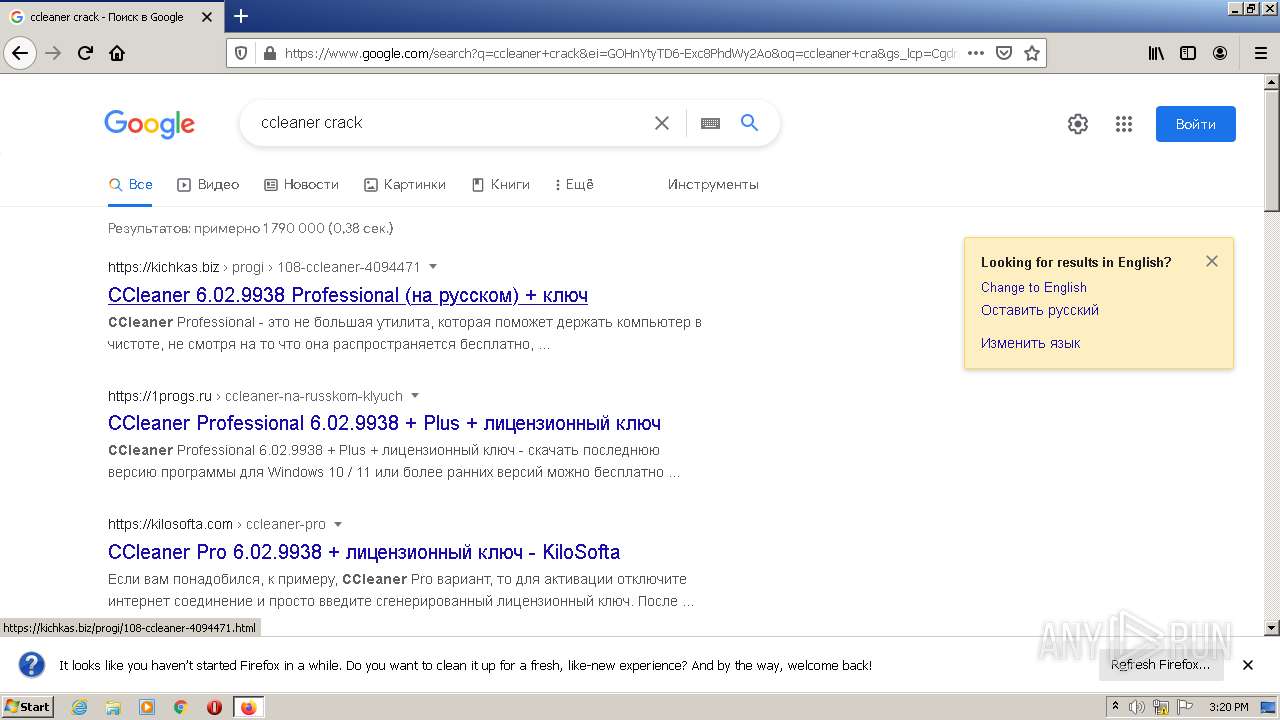The image size is (1280, 720).
Task: Open CCleaner Professional + Plus лицензионный ключ result
Action: coord(384,423)
